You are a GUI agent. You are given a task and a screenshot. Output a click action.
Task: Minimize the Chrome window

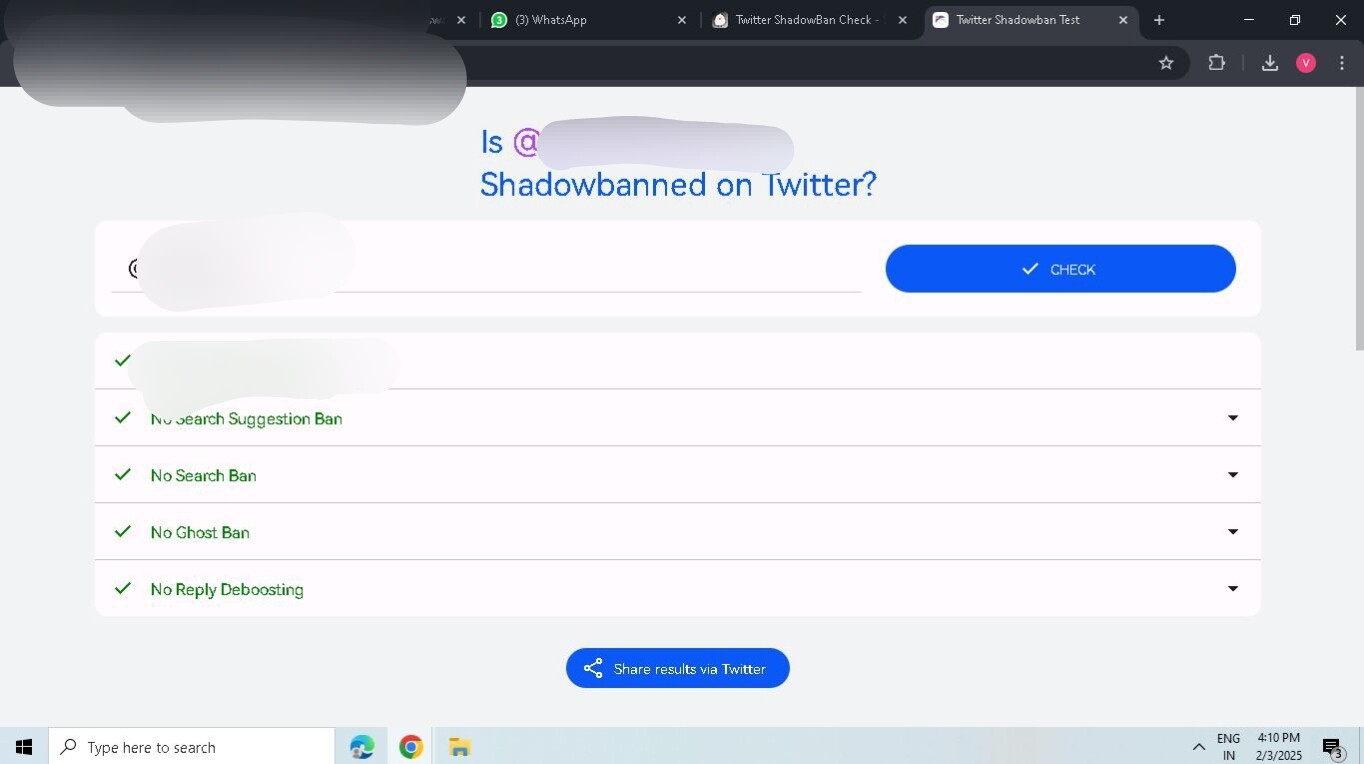pos(1249,20)
